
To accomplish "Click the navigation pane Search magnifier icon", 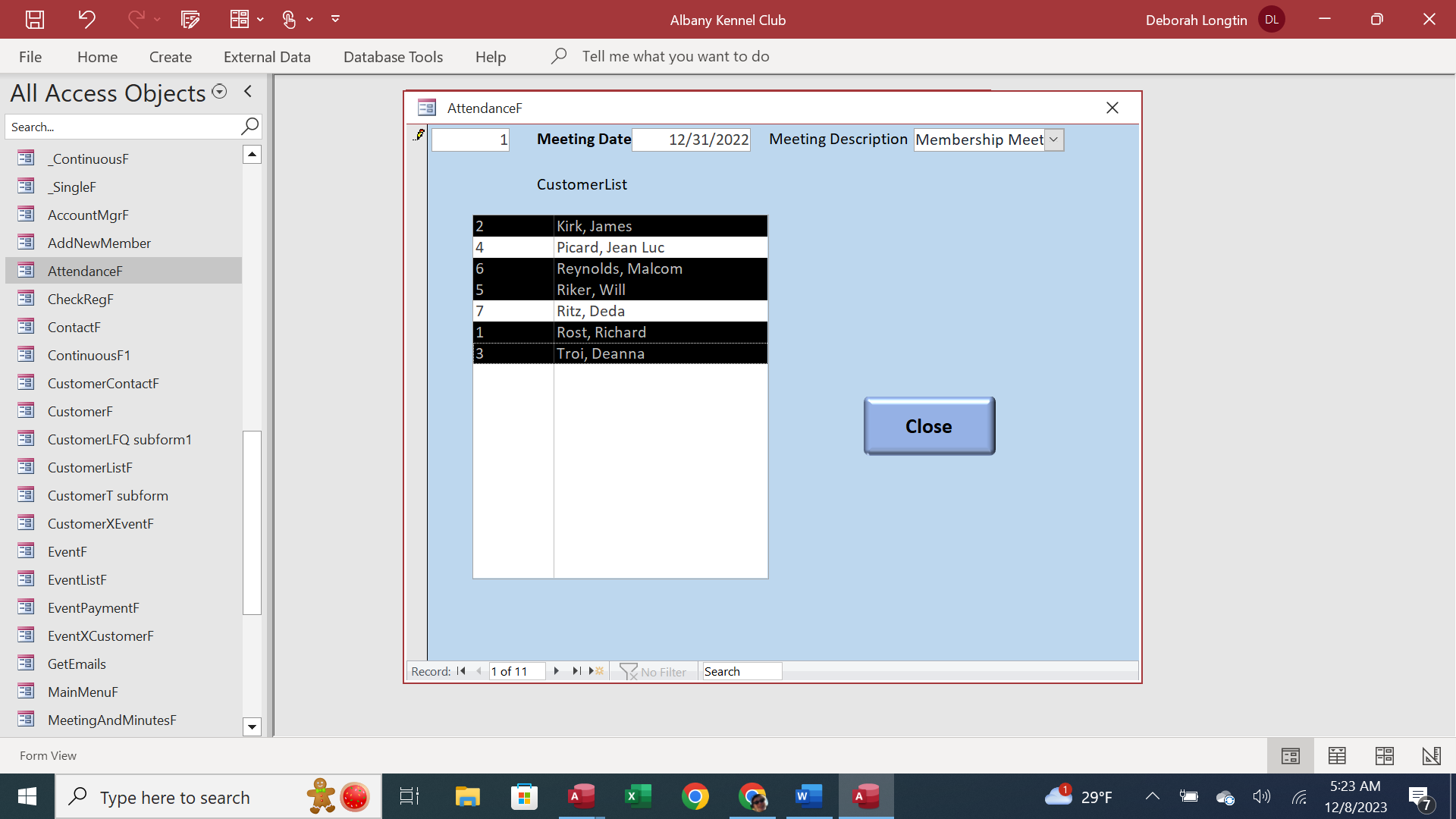I will click(249, 126).
